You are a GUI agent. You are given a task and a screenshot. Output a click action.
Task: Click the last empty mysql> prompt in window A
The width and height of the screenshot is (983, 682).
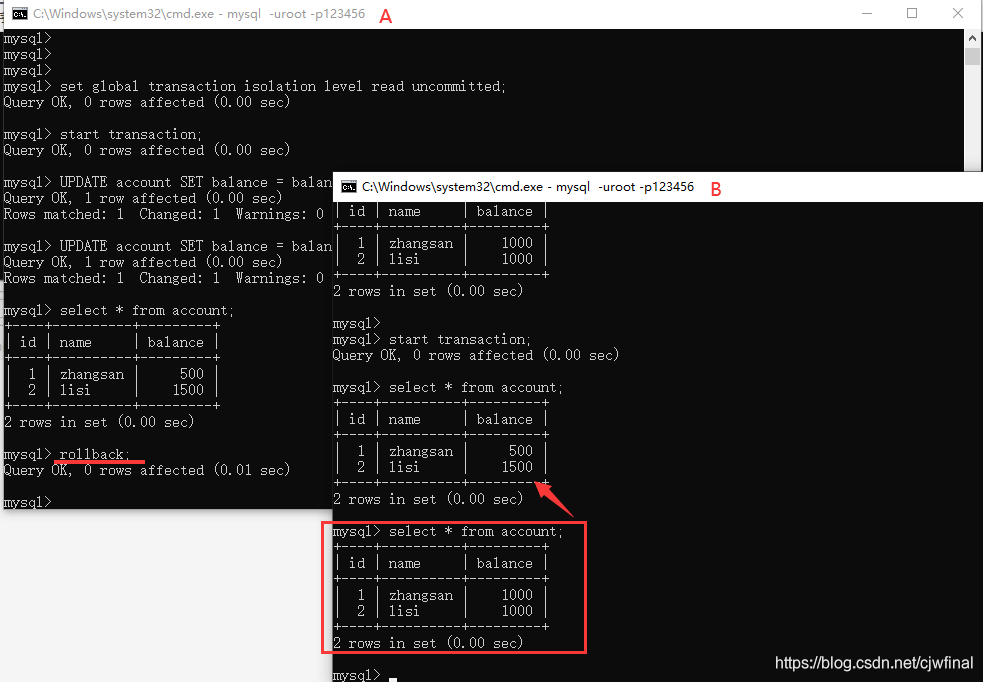pos(28,502)
